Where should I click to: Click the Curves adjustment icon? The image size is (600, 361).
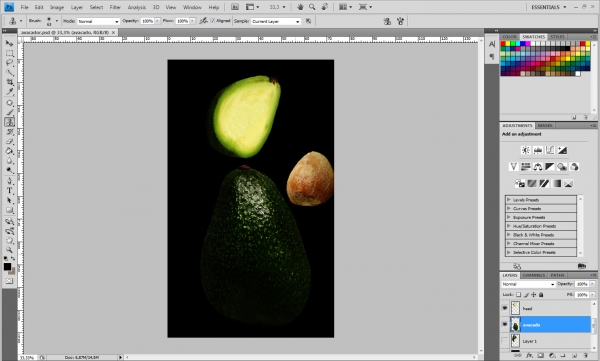[x=550, y=150]
